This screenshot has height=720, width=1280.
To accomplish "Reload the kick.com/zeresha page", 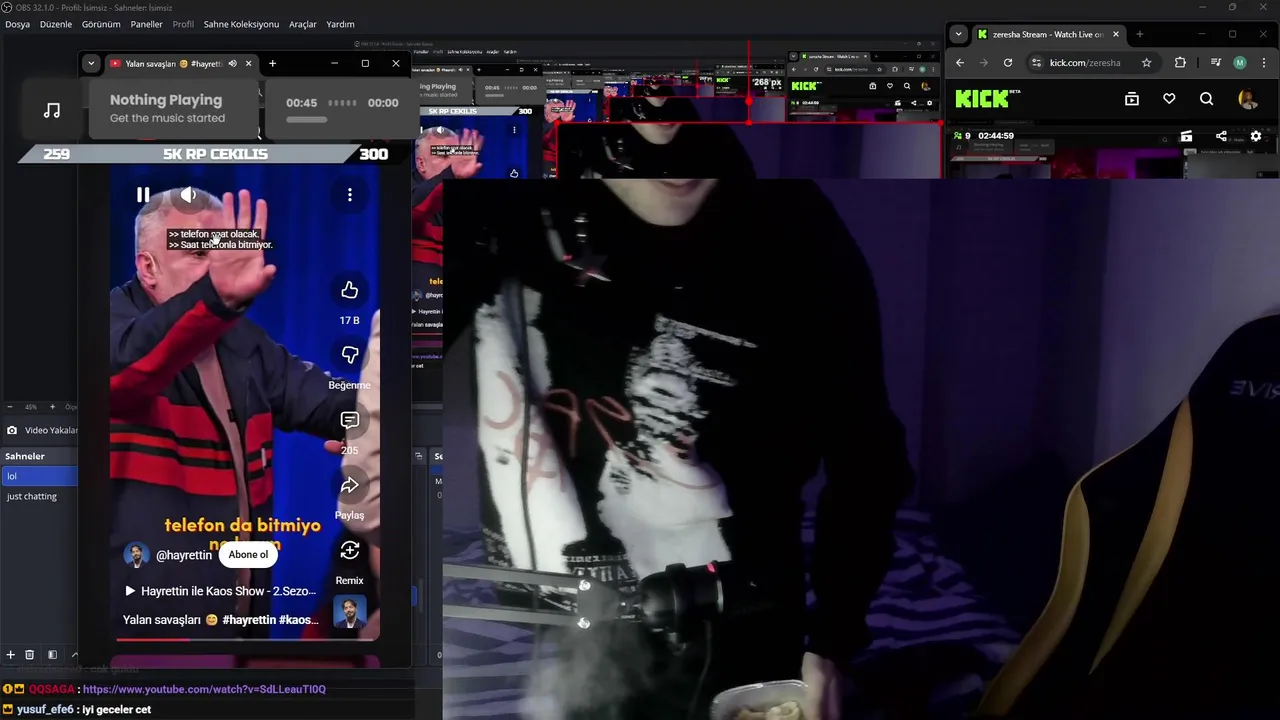I will pos(1008,63).
